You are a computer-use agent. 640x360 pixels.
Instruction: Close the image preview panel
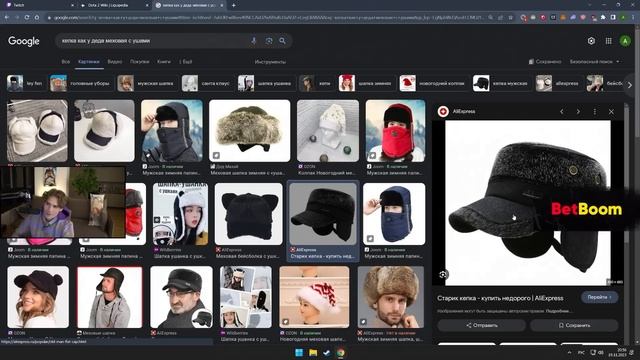pos(611,111)
